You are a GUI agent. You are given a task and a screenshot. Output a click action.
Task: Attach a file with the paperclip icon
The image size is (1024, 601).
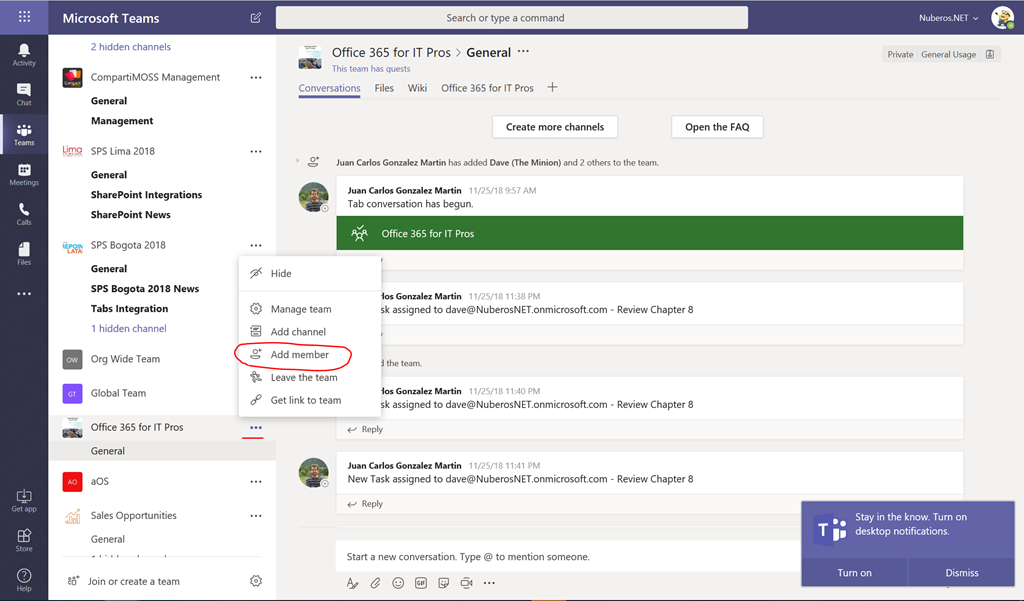[x=376, y=583]
